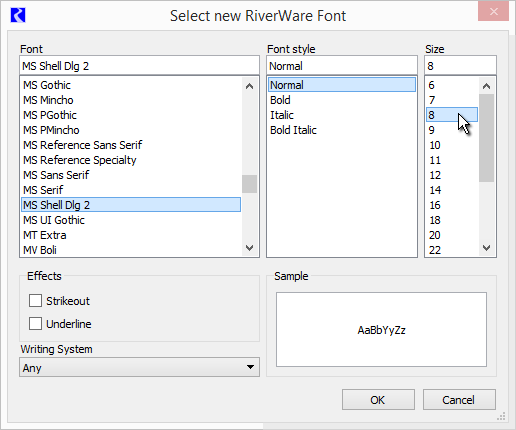Click the size list scroll up arrow
The image size is (516, 430).
486,86
